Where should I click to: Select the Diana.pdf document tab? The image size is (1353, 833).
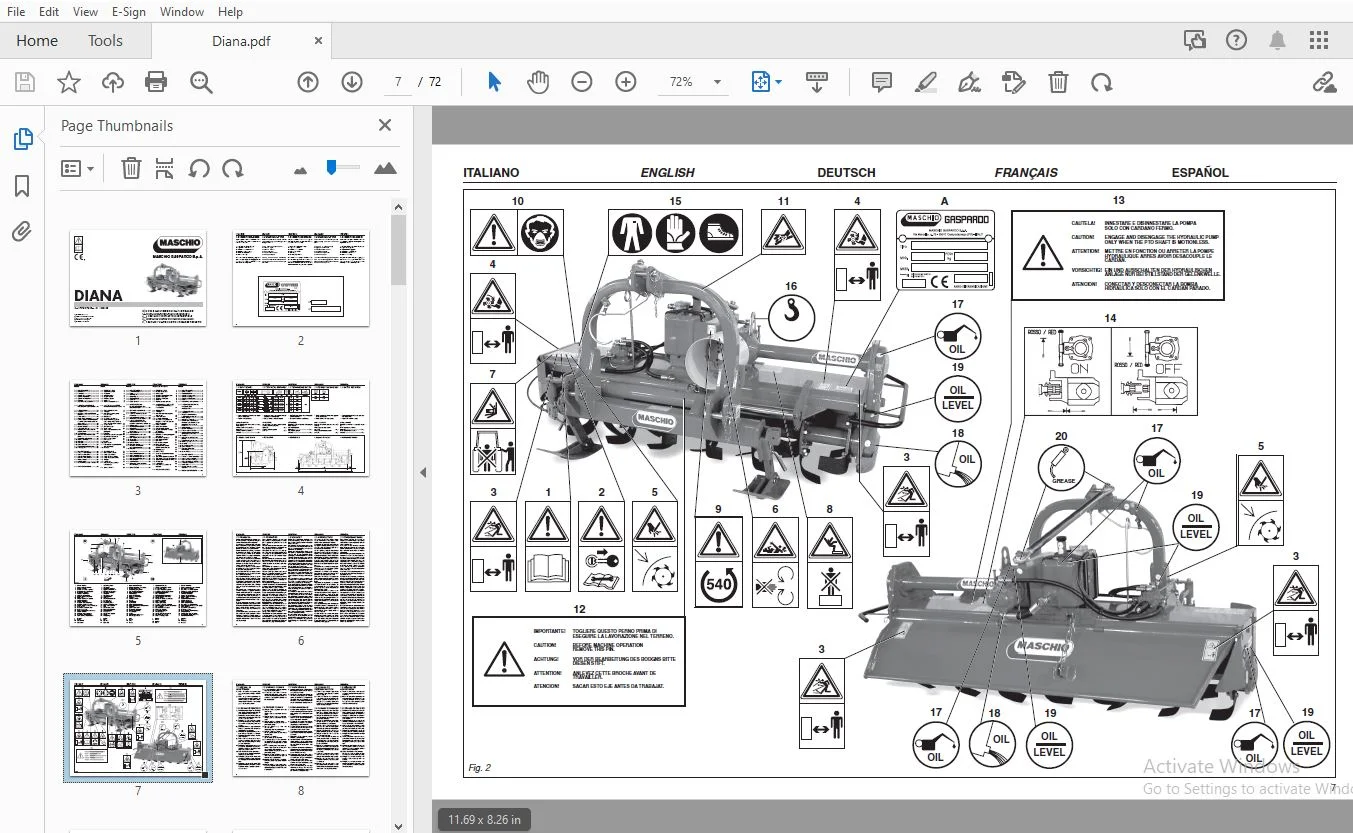241,41
